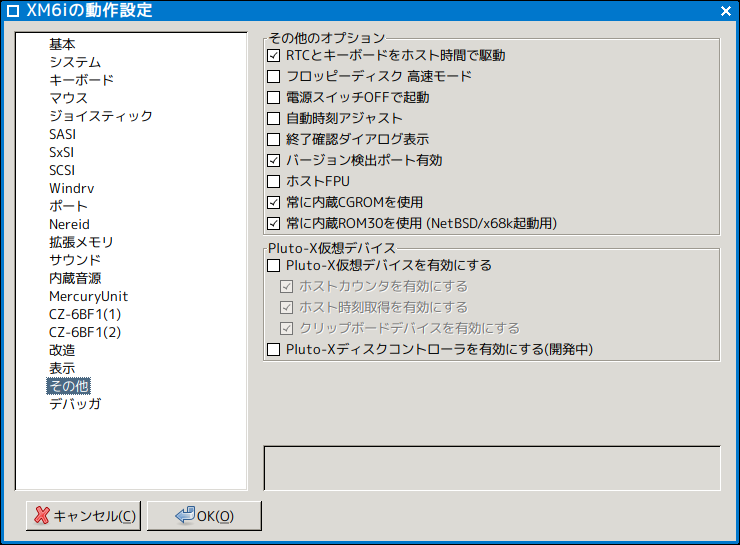
Task: Select Windrv entry
Action: [71, 188]
